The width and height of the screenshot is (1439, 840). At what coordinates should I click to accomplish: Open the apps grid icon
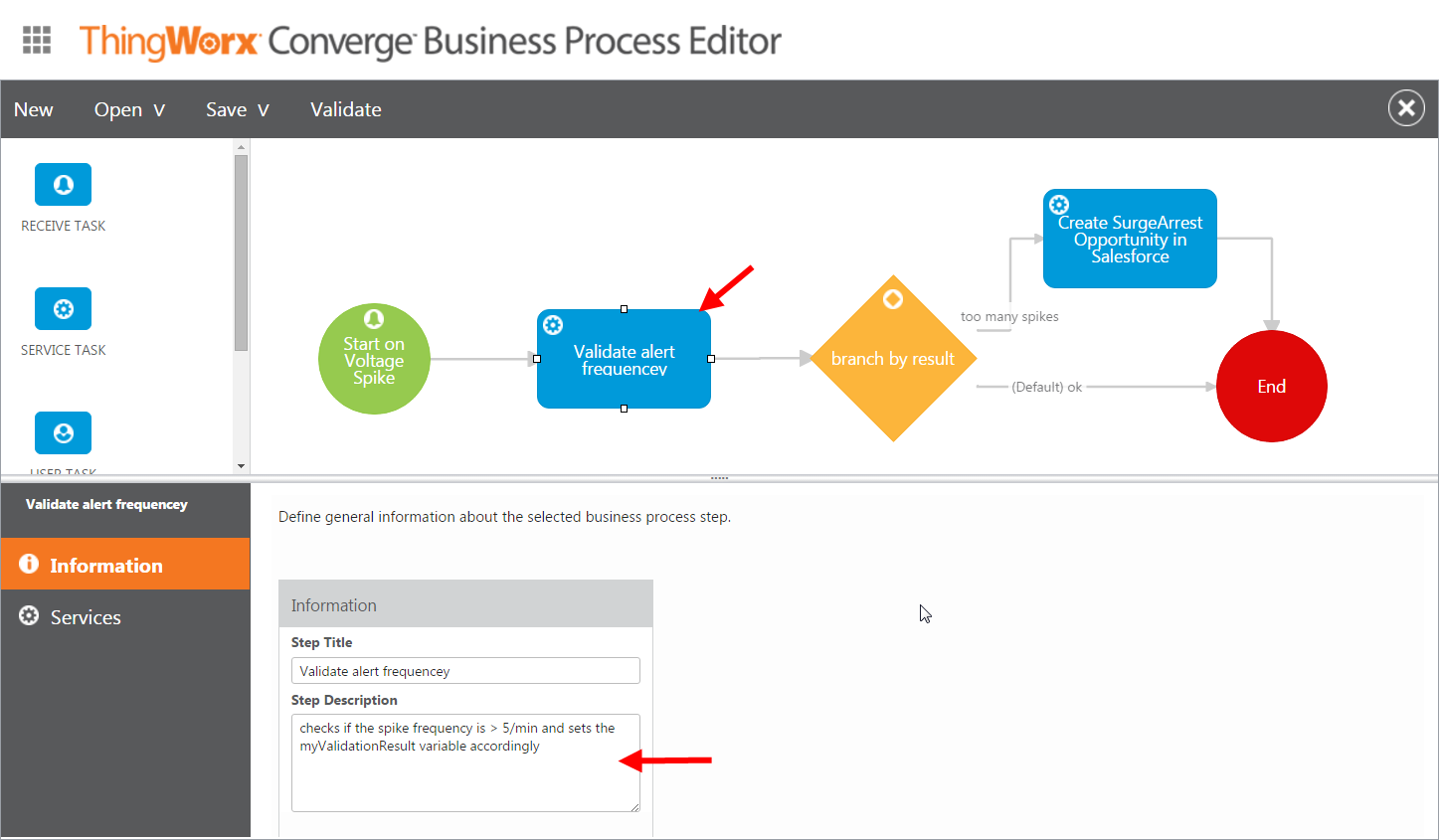[37, 40]
